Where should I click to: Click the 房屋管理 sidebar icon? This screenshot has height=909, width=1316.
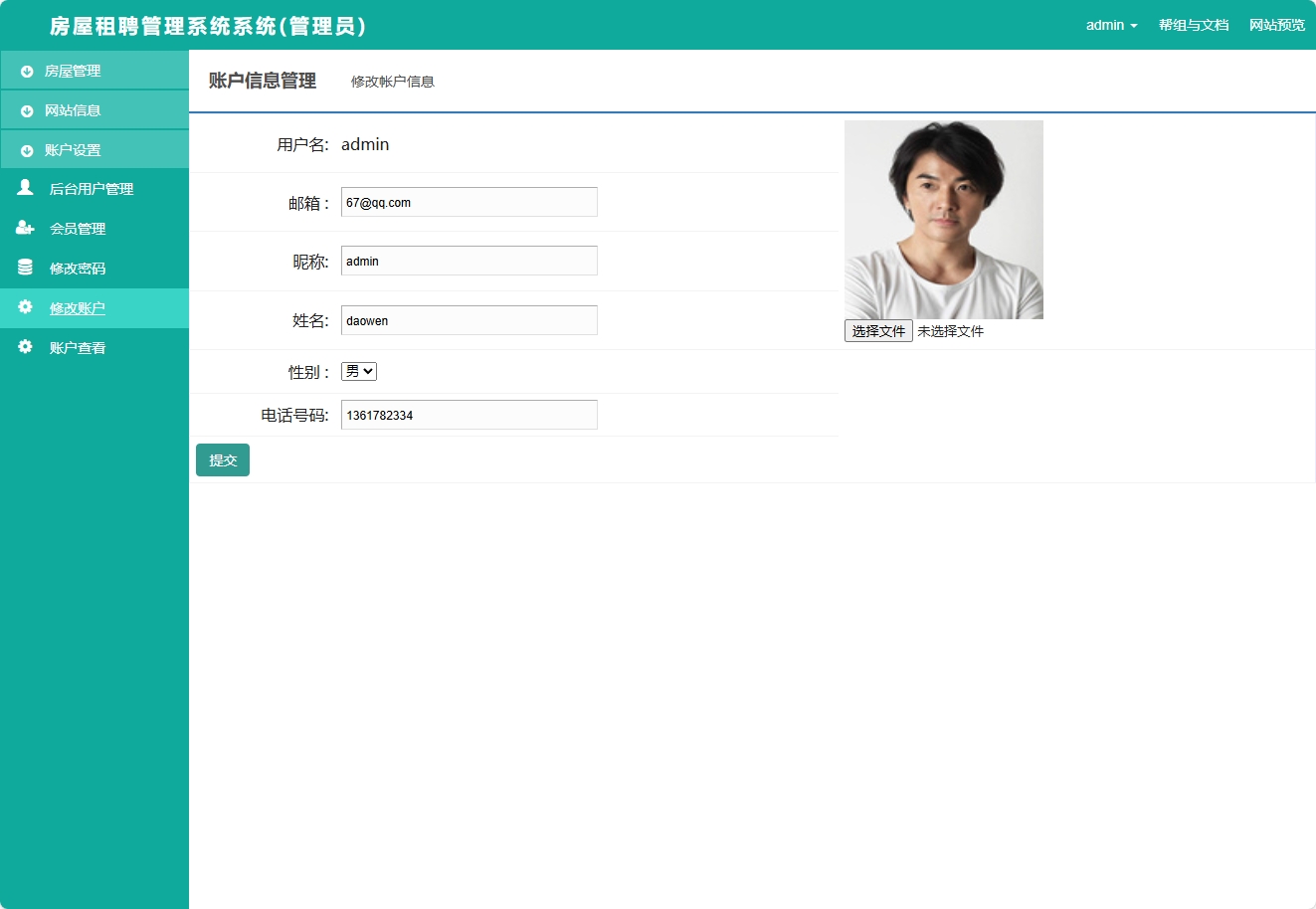point(24,70)
